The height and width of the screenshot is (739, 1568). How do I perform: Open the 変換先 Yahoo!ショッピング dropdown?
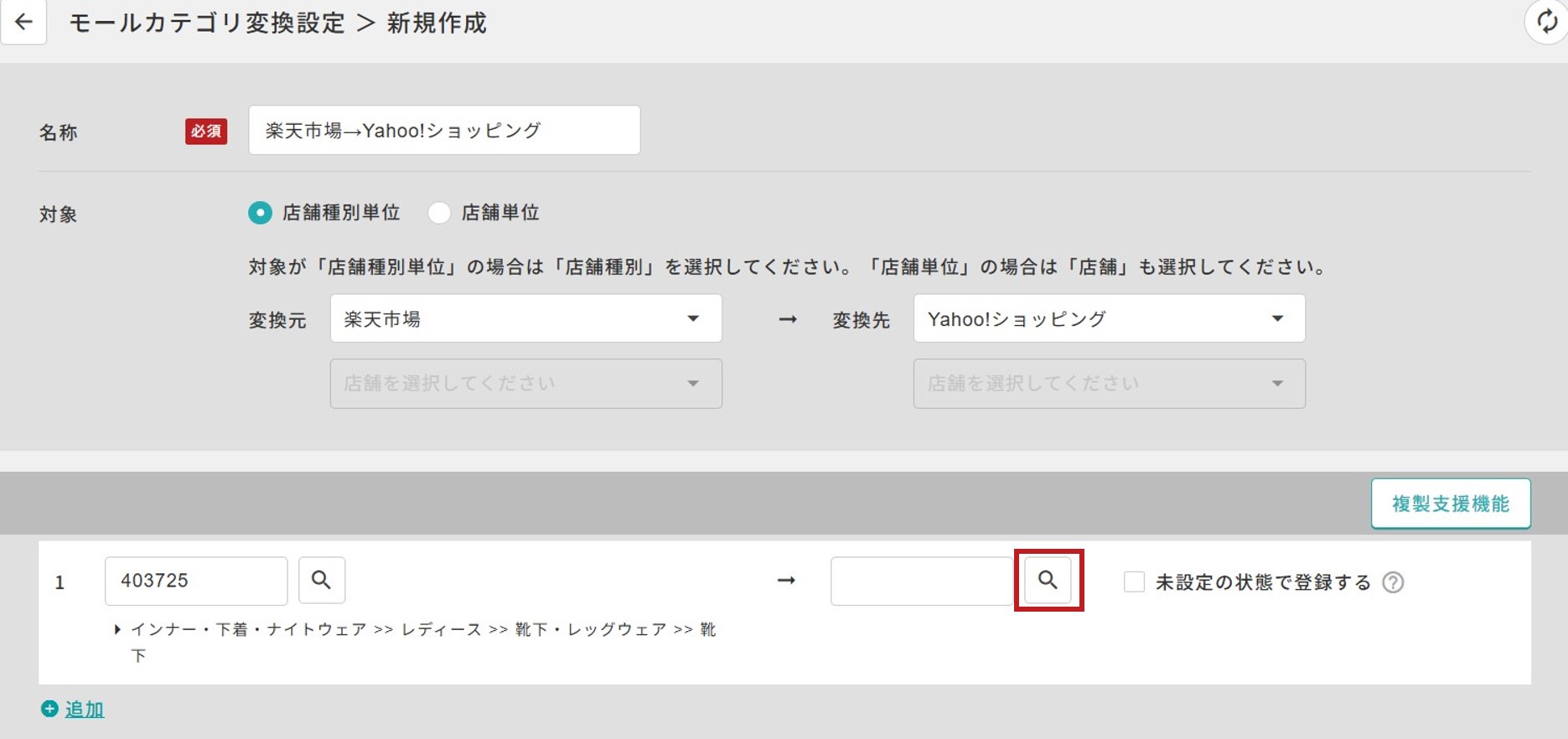click(1110, 318)
